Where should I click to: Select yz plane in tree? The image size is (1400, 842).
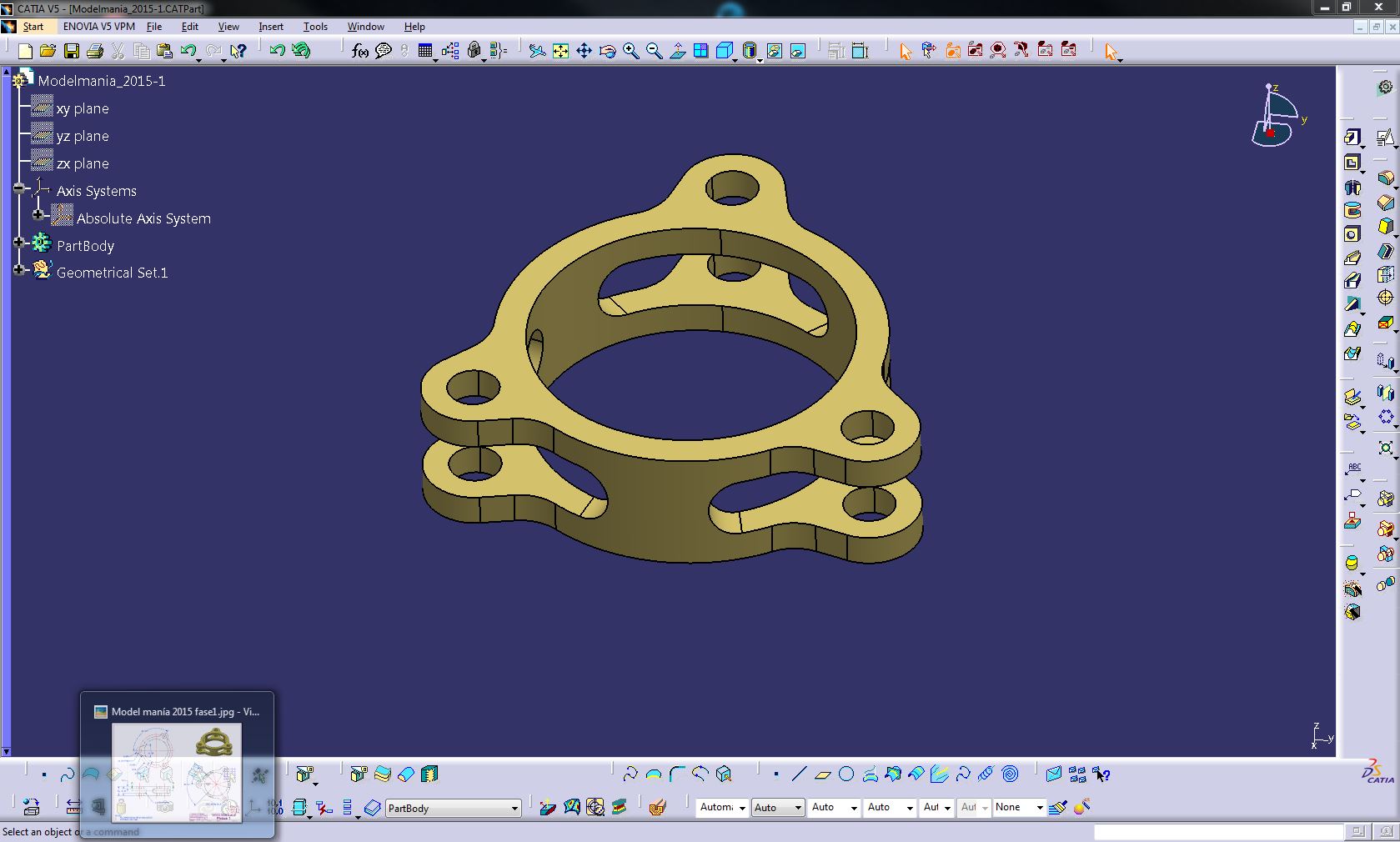[83, 136]
